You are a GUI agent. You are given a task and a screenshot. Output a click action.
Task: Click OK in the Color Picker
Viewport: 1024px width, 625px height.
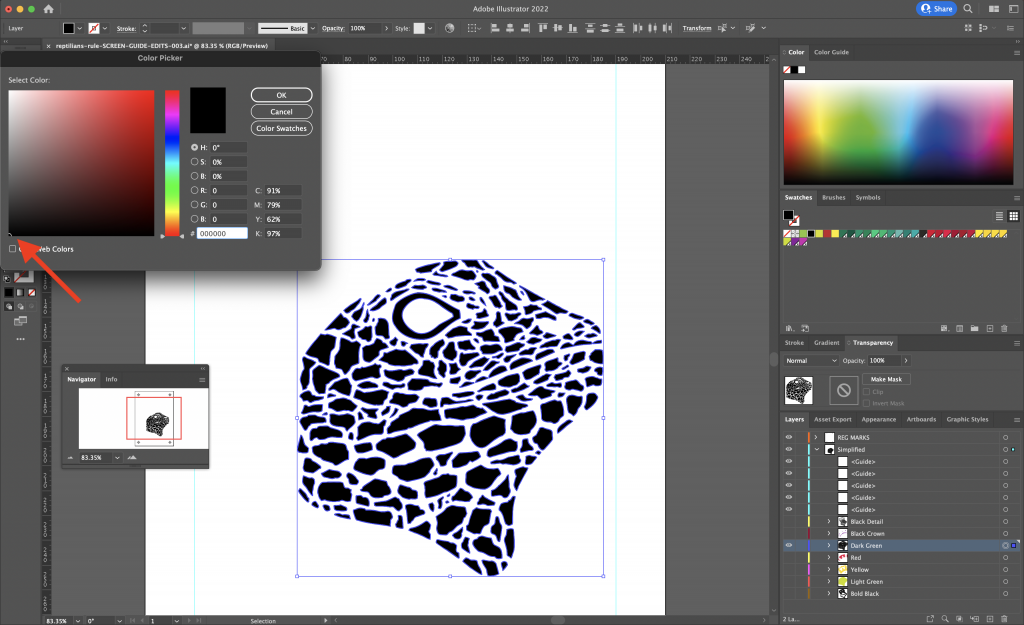pyautogui.click(x=281, y=94)
